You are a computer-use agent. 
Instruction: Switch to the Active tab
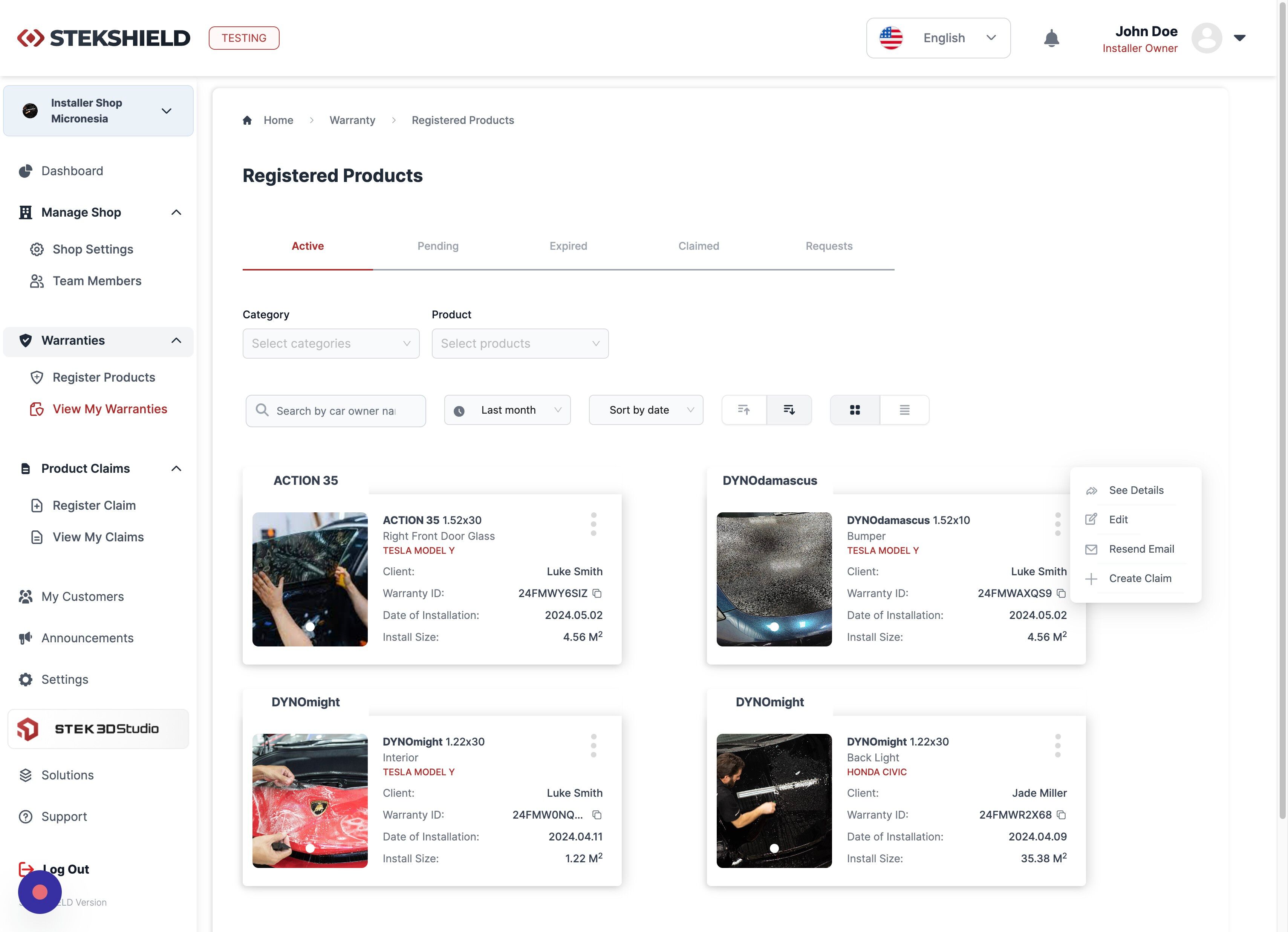coord(308,246)
